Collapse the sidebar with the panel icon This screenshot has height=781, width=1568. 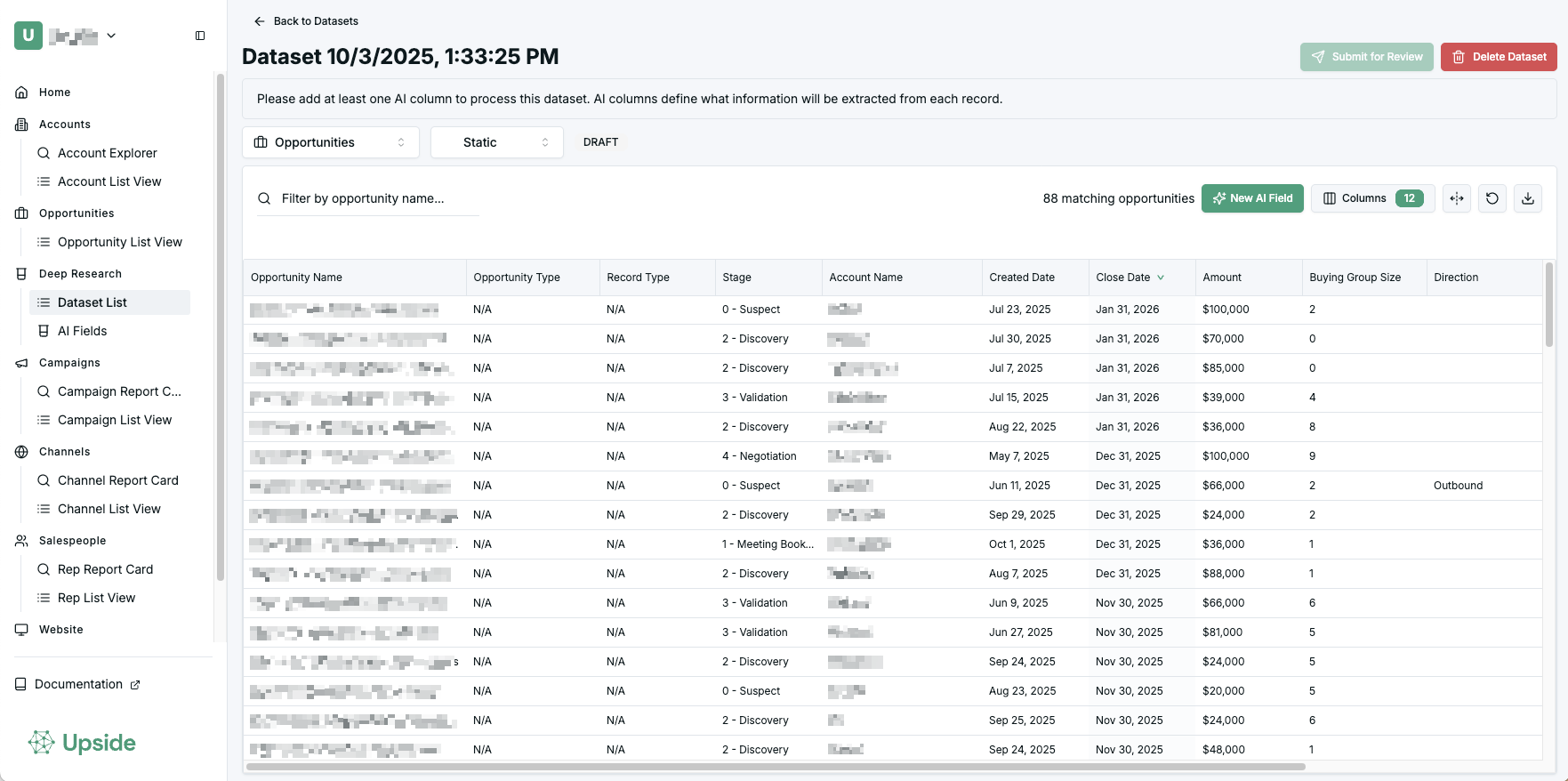(x=200, y=36)
